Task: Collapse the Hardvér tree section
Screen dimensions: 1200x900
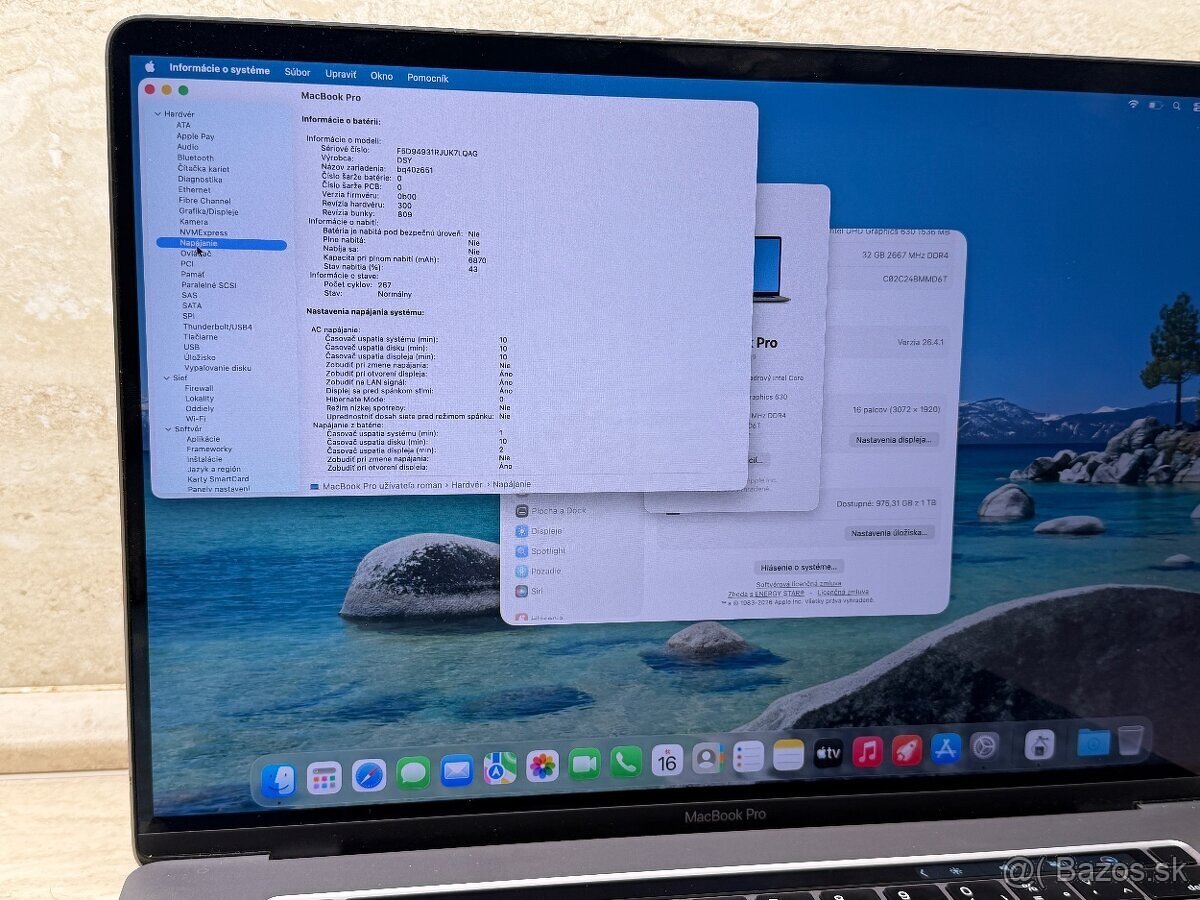Action: [157, 114]
